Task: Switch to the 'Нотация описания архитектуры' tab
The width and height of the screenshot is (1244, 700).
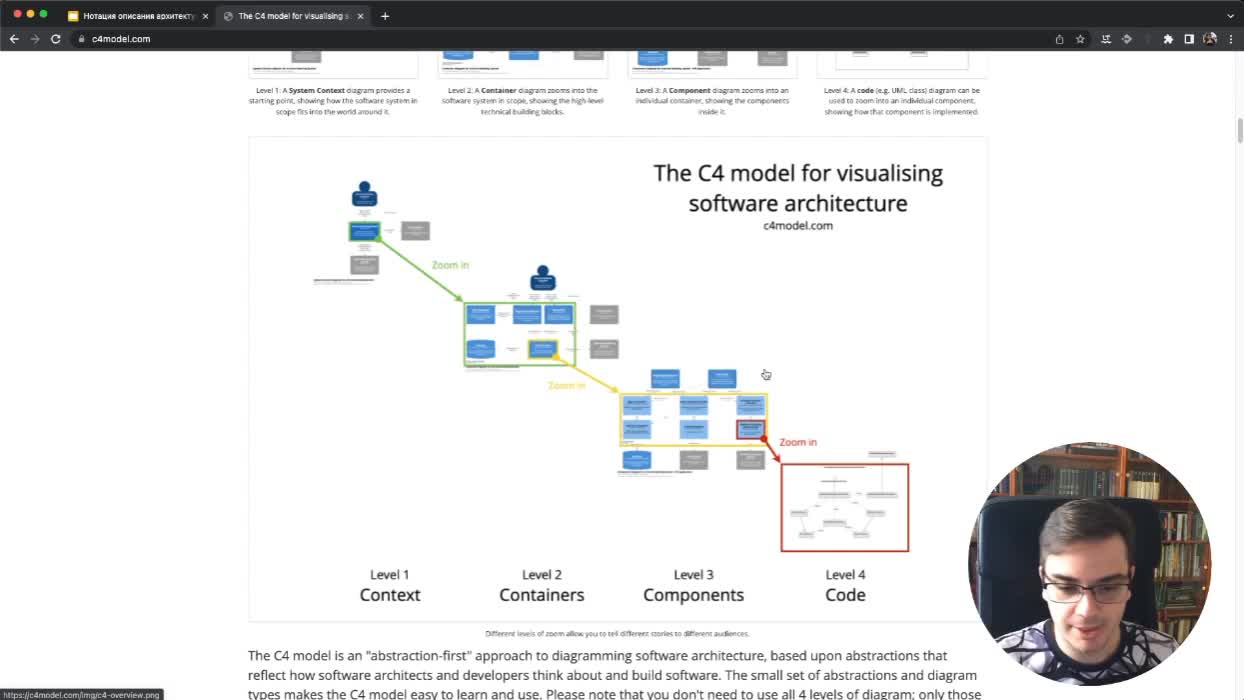Action: 137,16
